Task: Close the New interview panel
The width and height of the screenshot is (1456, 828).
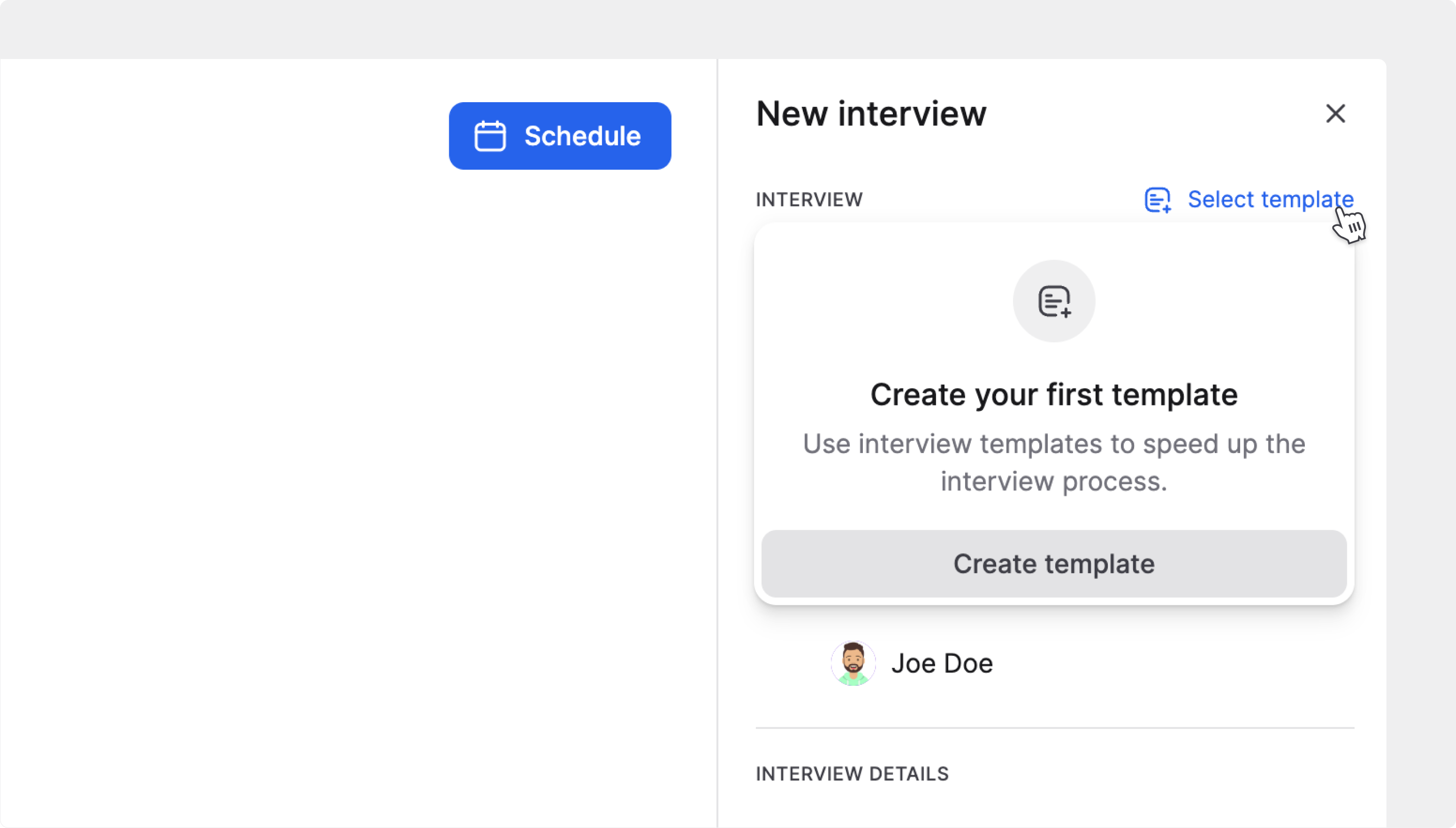Action: coord(1335,114)
